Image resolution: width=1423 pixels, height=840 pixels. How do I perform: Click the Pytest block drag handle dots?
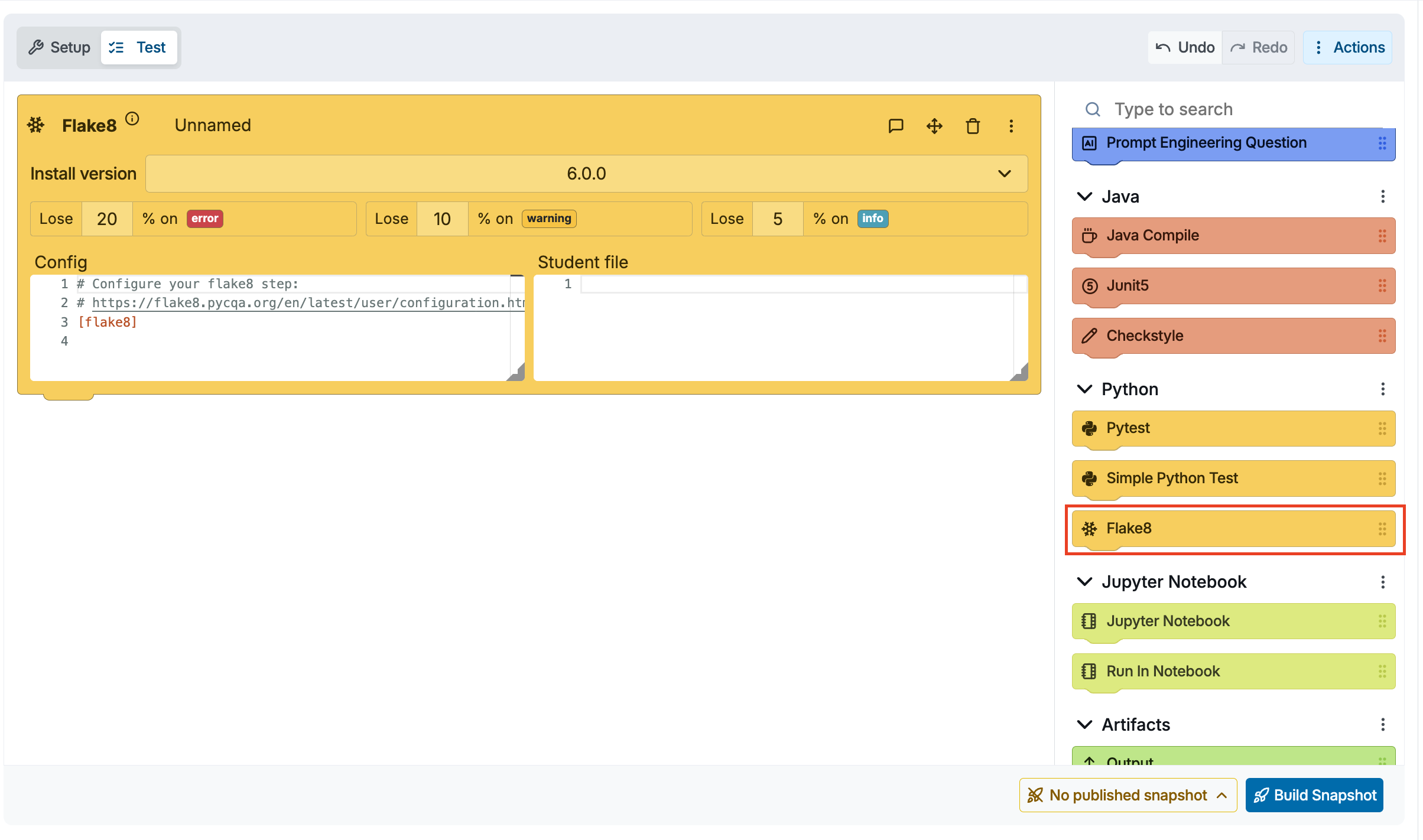[1382, 428]
